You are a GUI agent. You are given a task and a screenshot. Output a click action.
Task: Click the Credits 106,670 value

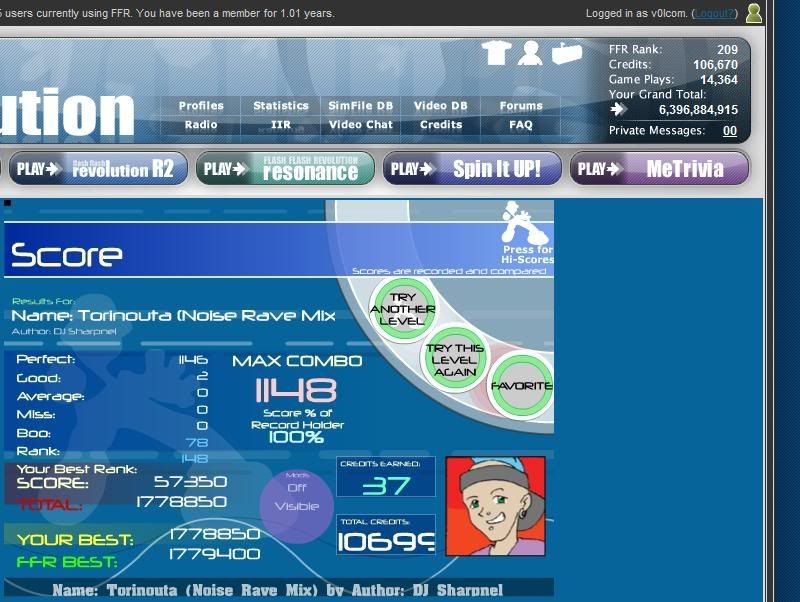[x=715, y=65]
